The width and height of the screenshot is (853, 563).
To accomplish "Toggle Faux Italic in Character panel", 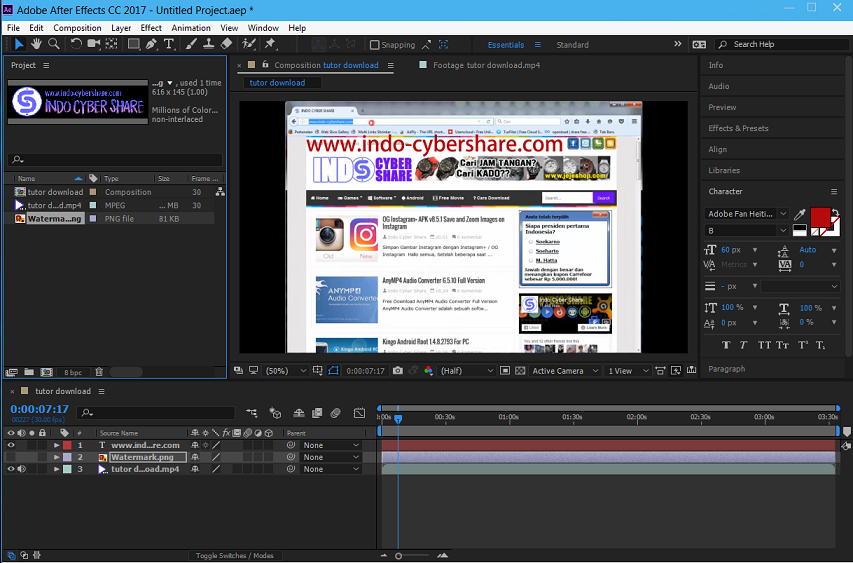I will (743, 345).
